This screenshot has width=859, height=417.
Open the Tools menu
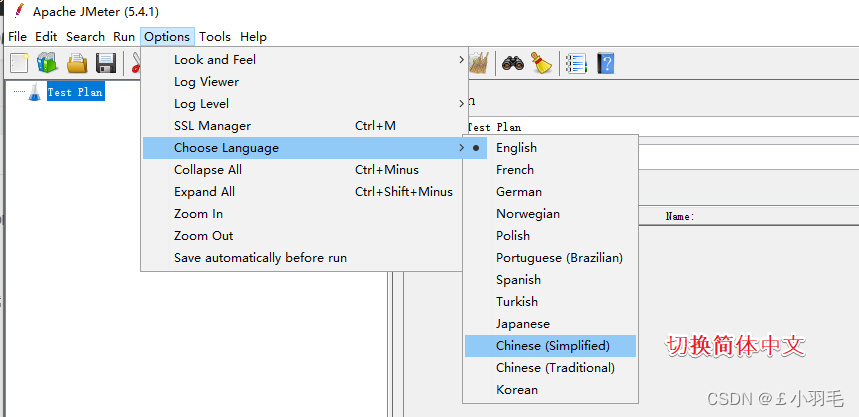coord(215,37)
